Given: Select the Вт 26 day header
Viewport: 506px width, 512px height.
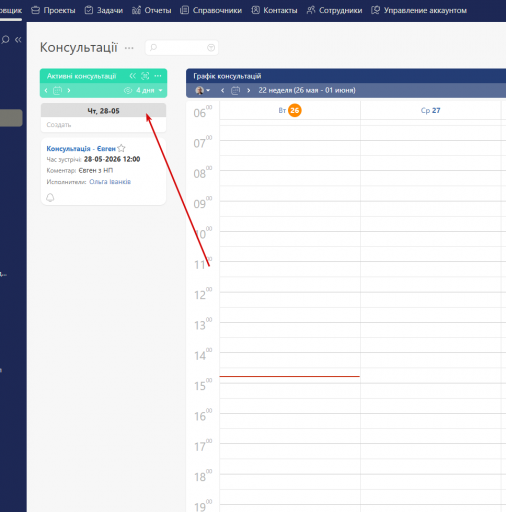Looking at the screenshot, I should tap(290, 110).
